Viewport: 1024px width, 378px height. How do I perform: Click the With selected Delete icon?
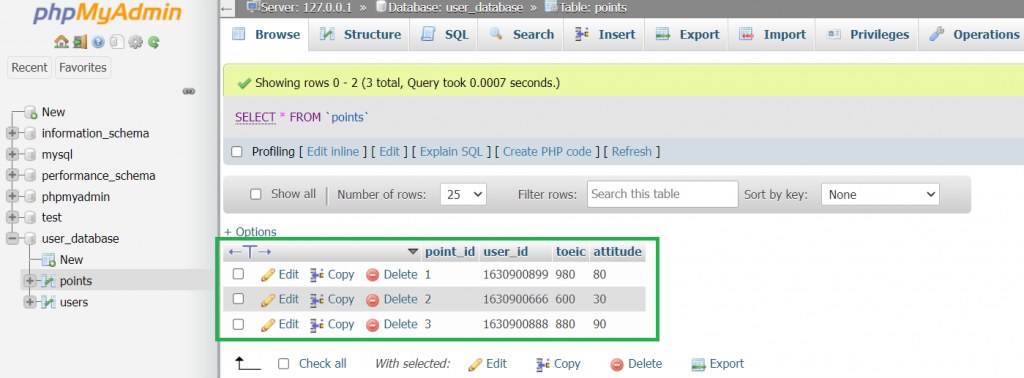click(616, 364)
